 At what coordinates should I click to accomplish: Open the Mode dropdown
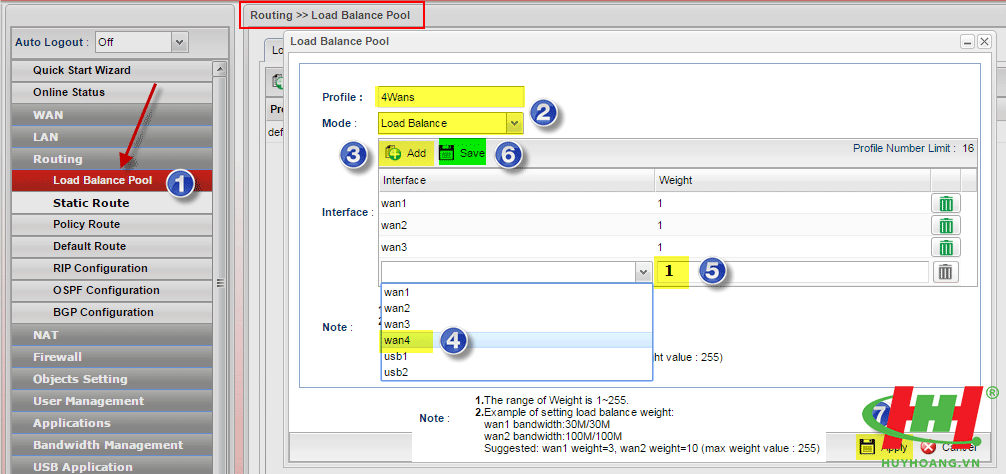[x=515, y=123]
